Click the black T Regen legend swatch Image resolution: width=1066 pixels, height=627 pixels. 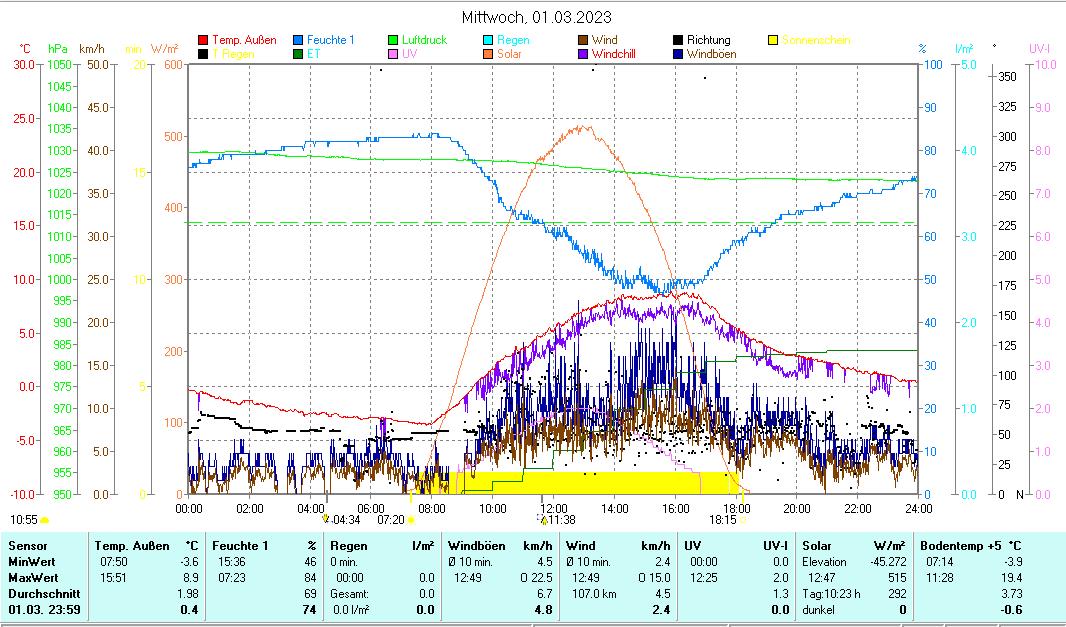pos(203,54)
